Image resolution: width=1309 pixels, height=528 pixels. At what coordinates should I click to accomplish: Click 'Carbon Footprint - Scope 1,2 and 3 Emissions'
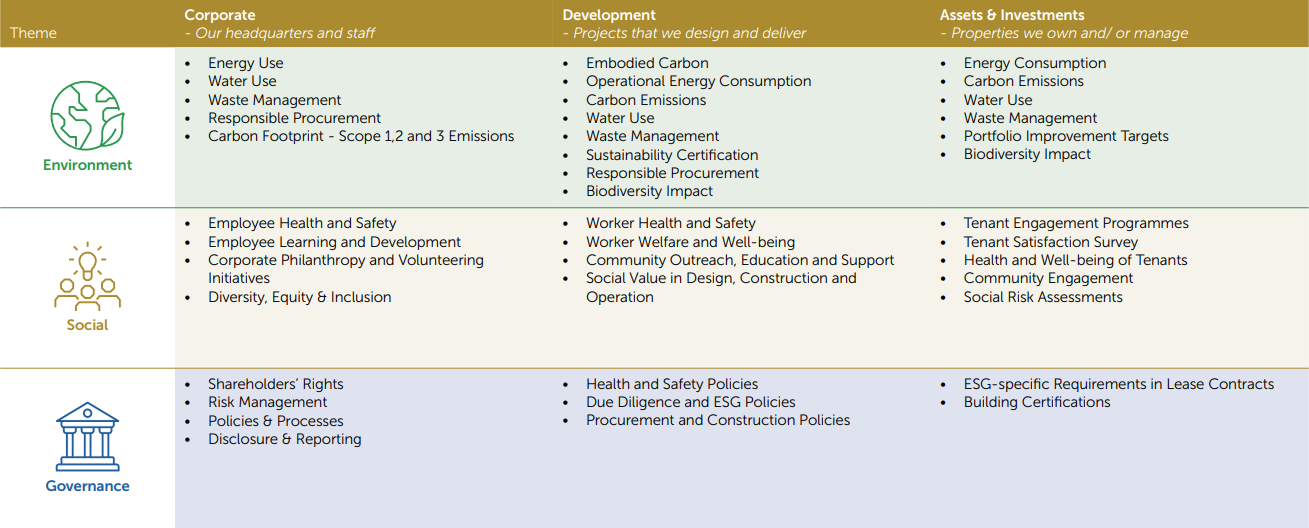point(361,136)
